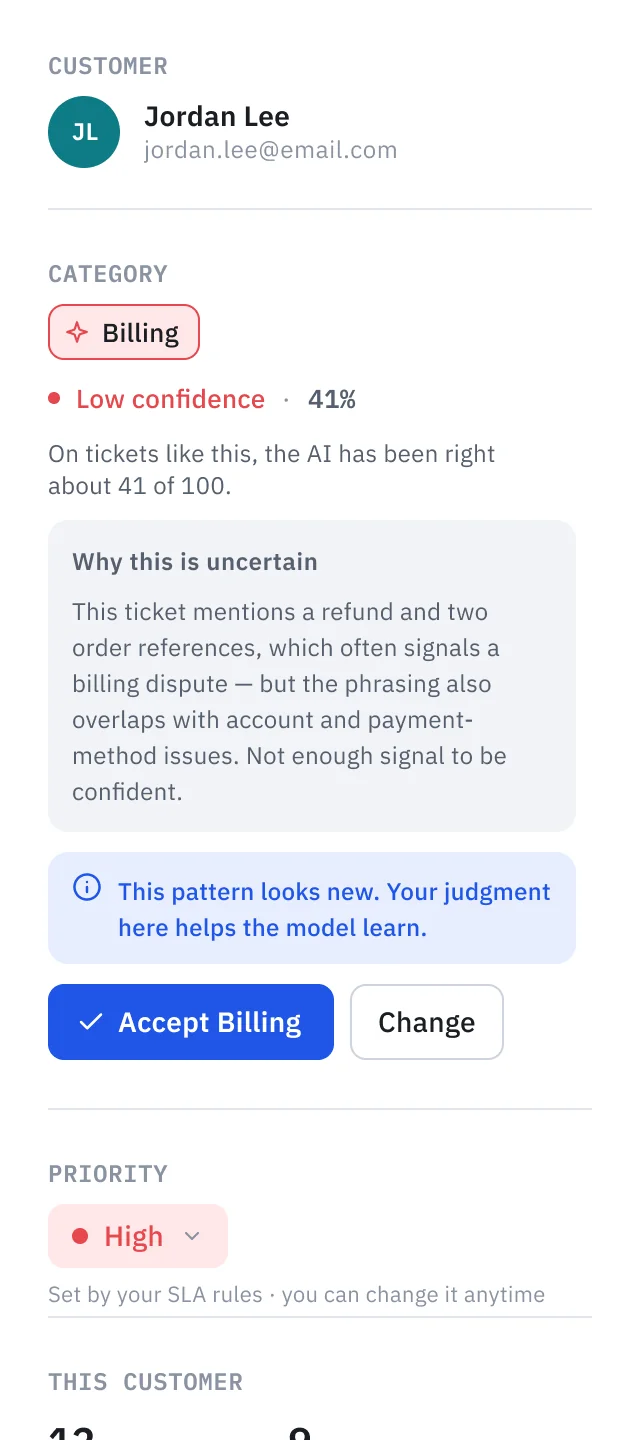
Task: Open customer name Jordan Lee
Action: tap(217, 117)
